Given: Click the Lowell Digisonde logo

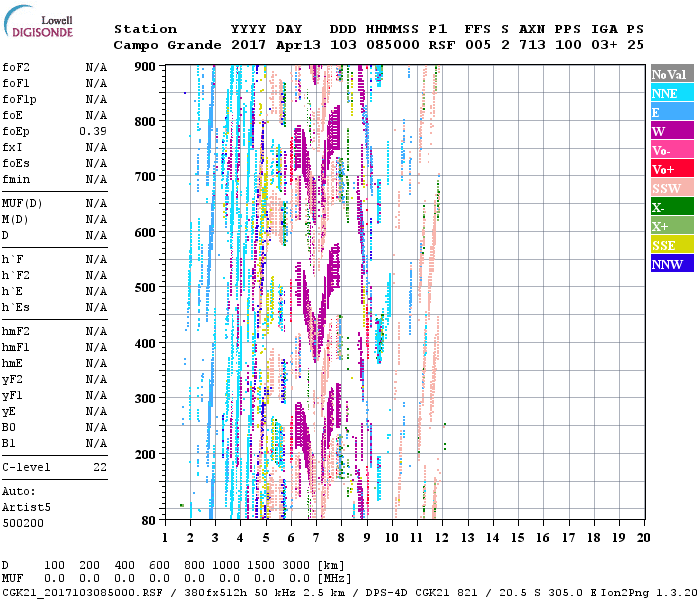Looking at the screenshot, I should pos(38,21).
